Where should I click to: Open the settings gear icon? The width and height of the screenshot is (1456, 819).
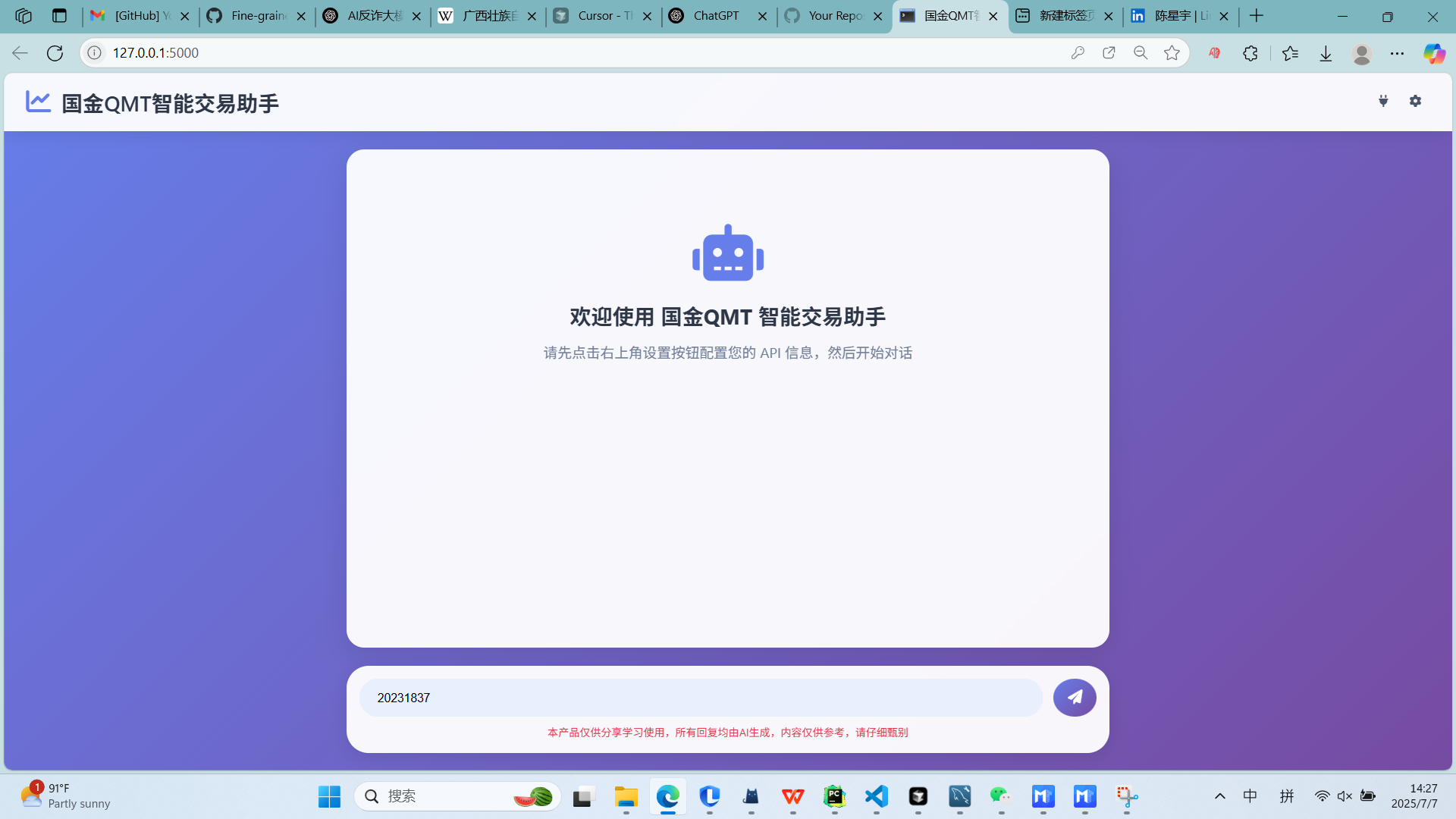(1415, 101)
